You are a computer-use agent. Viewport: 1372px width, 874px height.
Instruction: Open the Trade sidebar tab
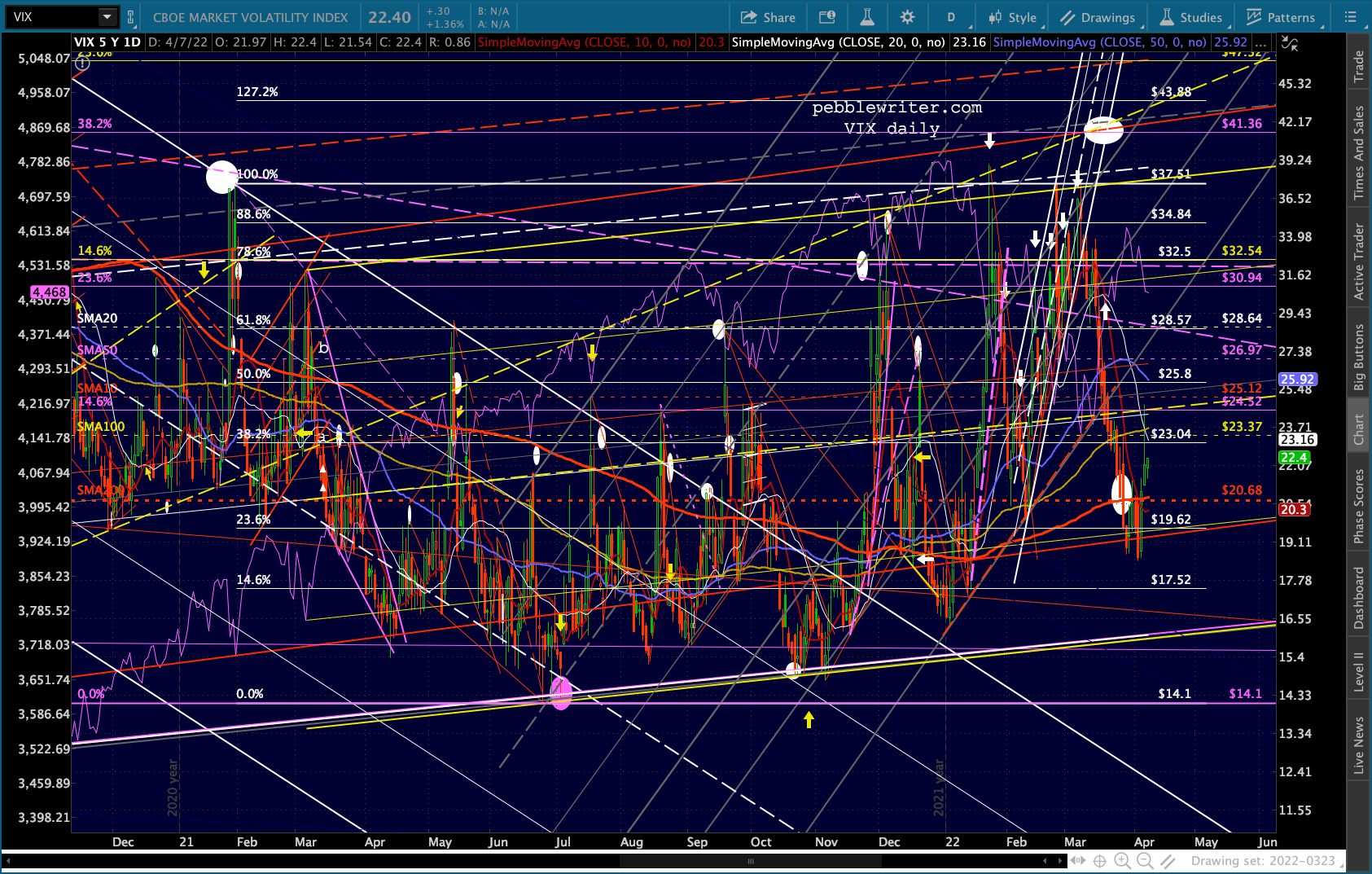[1358, 67]
